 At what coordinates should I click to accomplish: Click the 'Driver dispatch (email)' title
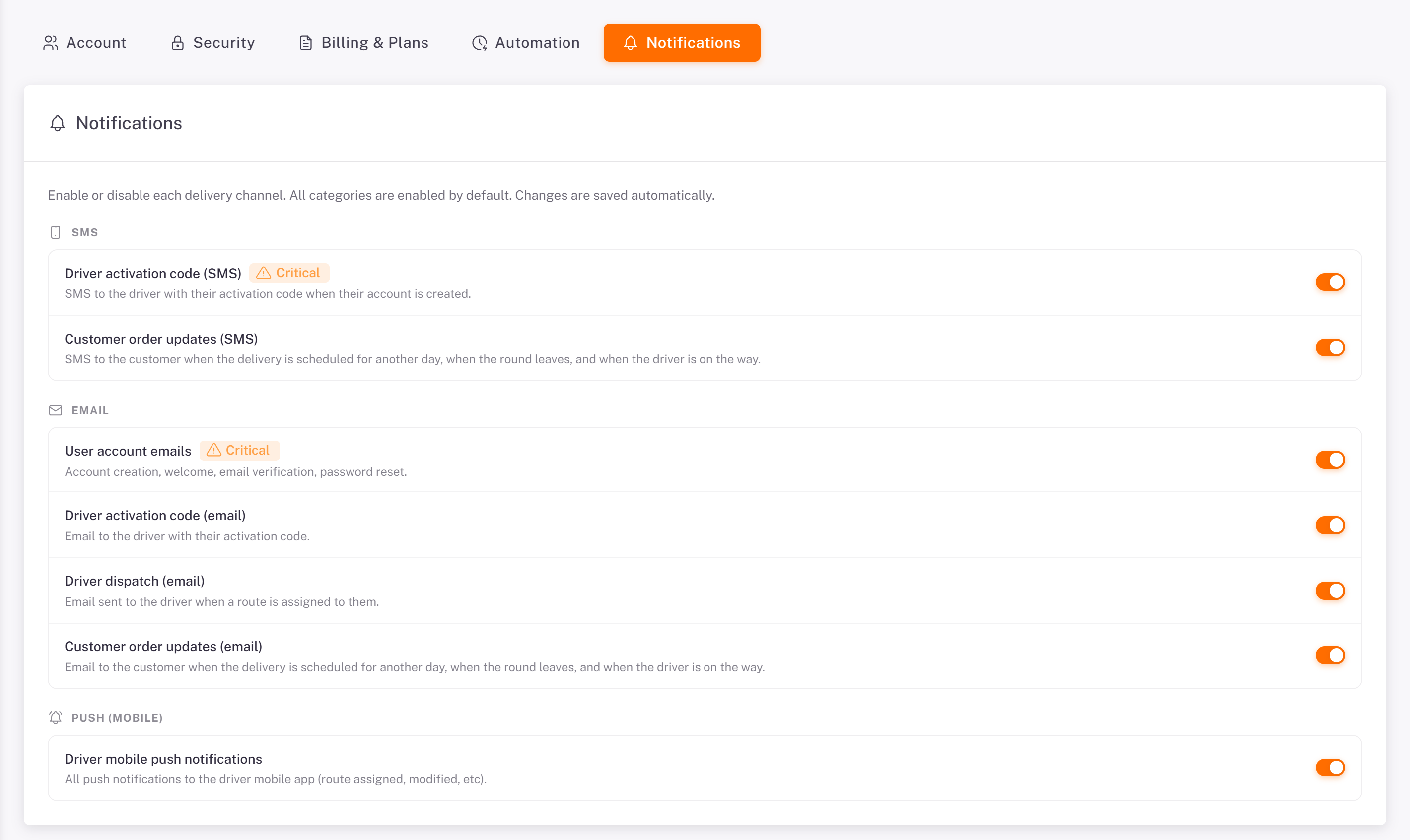[x=135, y=581]
